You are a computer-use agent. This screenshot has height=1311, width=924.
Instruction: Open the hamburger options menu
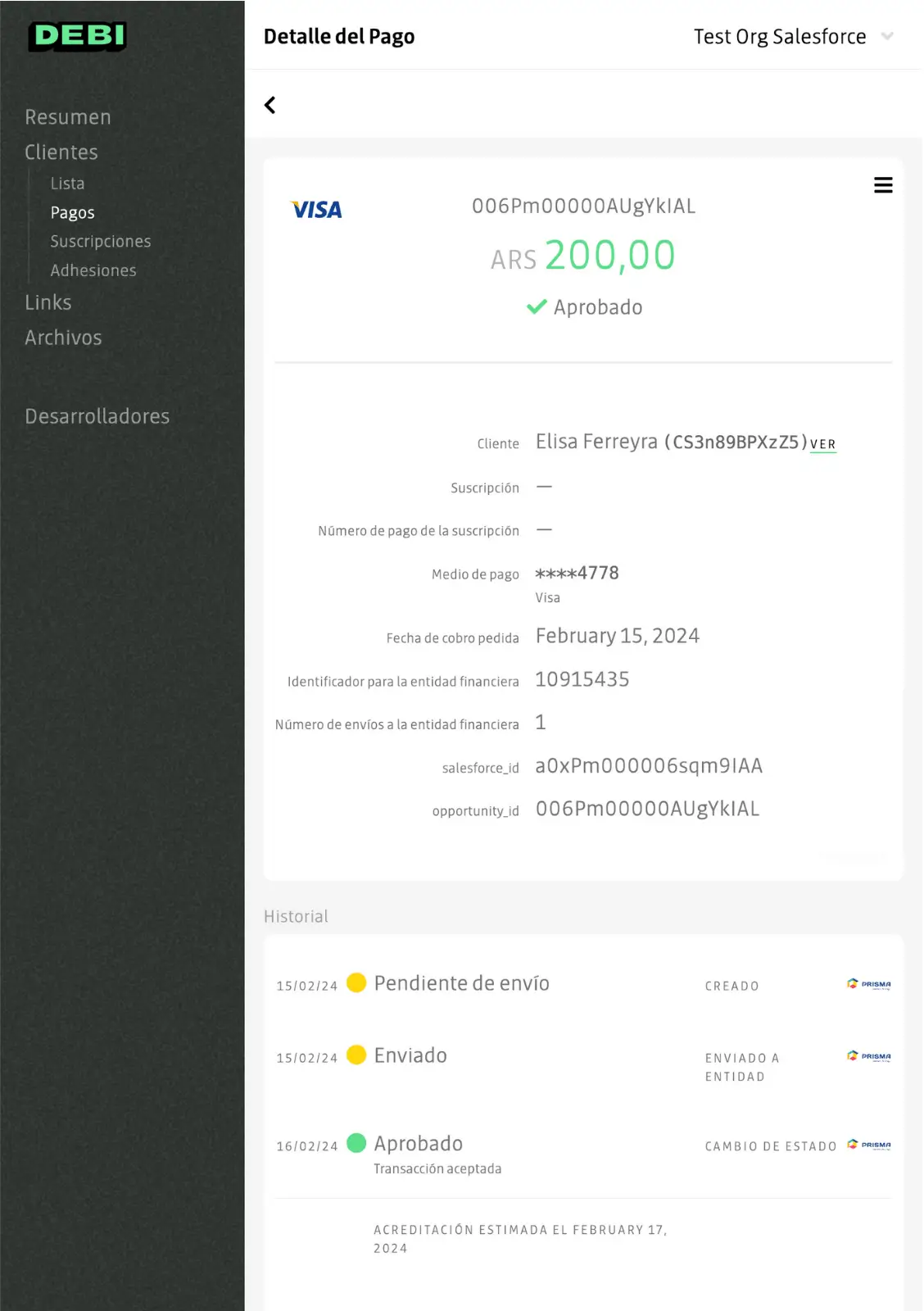(x=882, y=185)
